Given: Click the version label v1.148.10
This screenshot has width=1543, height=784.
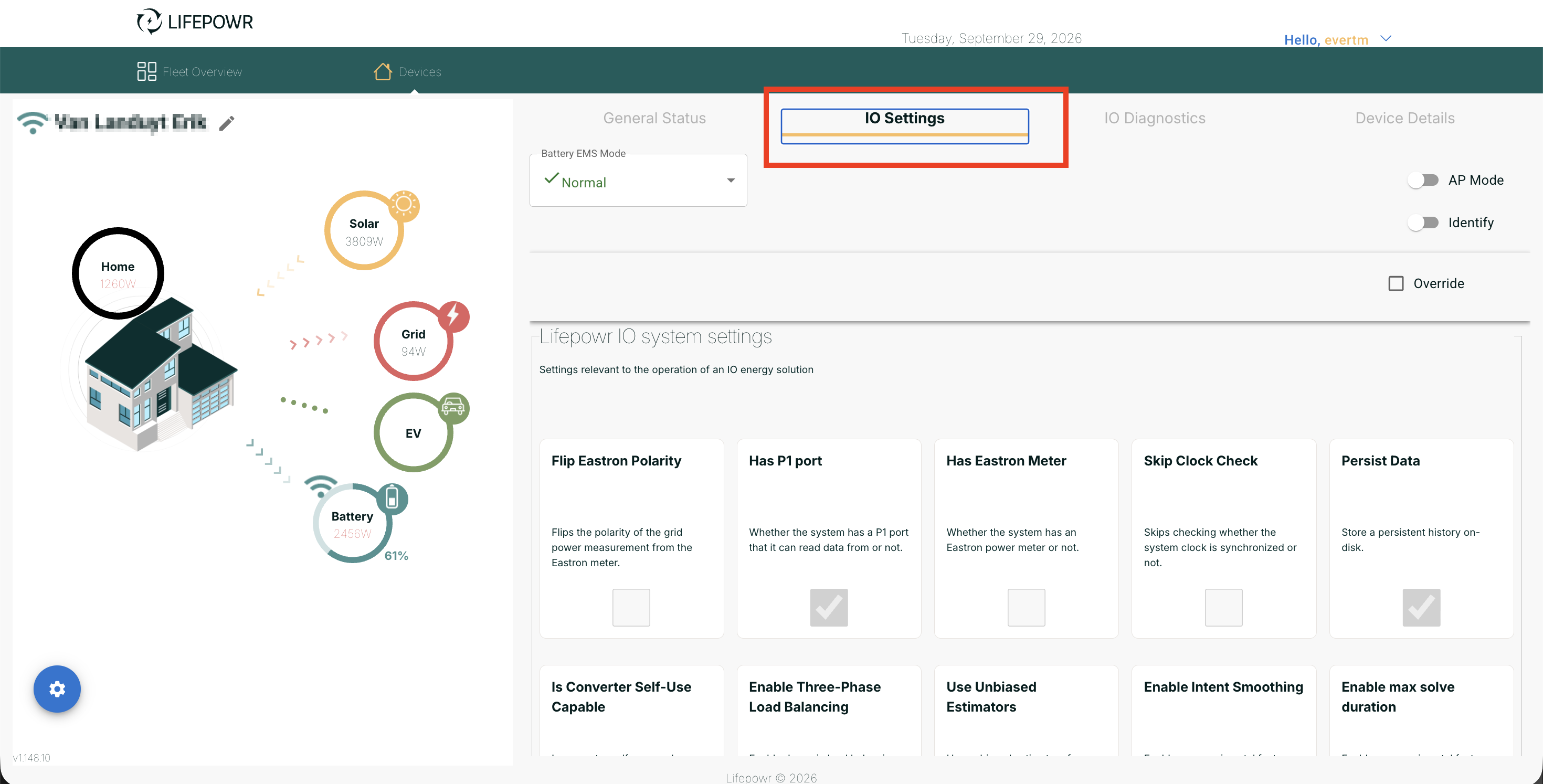Looking at the screenshot, I should [x=31, y=758].
